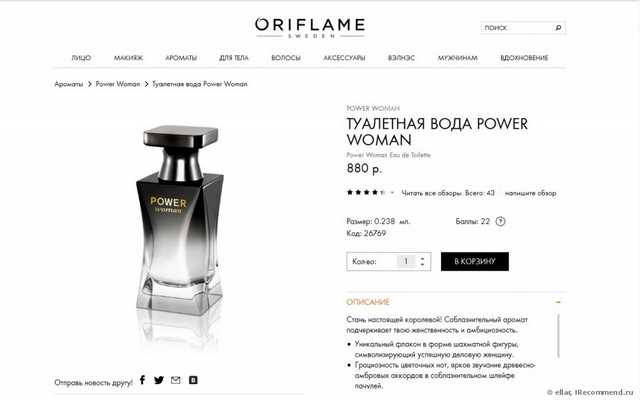Open the points help question-mark icon

[500, 221]
